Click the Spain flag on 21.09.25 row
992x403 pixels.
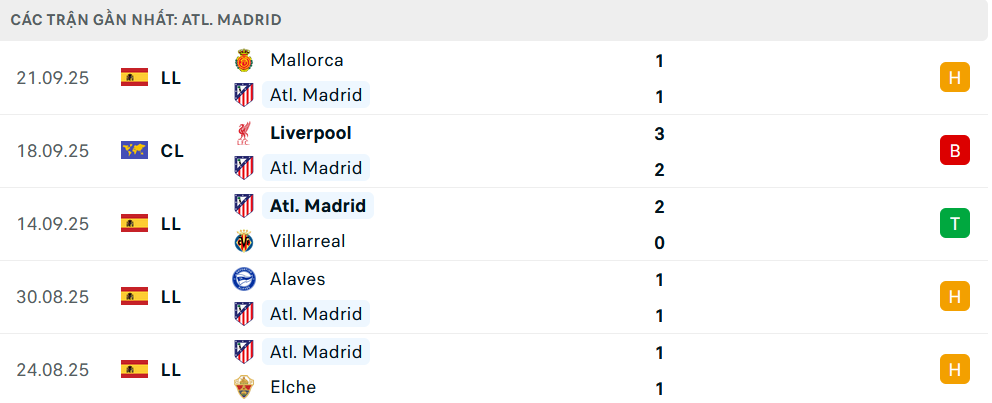click(x=134, y=77)
